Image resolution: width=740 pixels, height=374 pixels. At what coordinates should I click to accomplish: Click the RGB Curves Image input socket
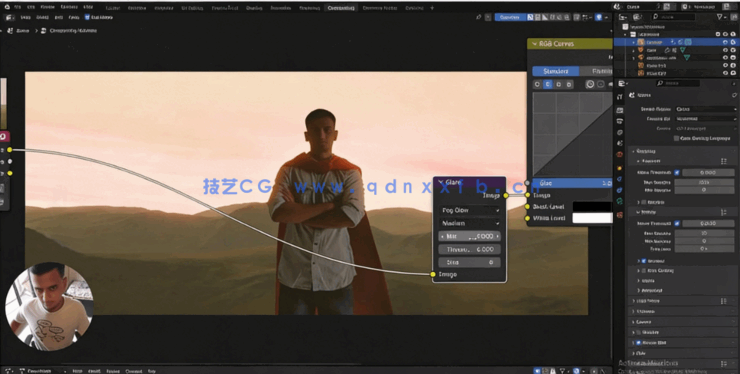pyautogui.click(x=527, y=195)
